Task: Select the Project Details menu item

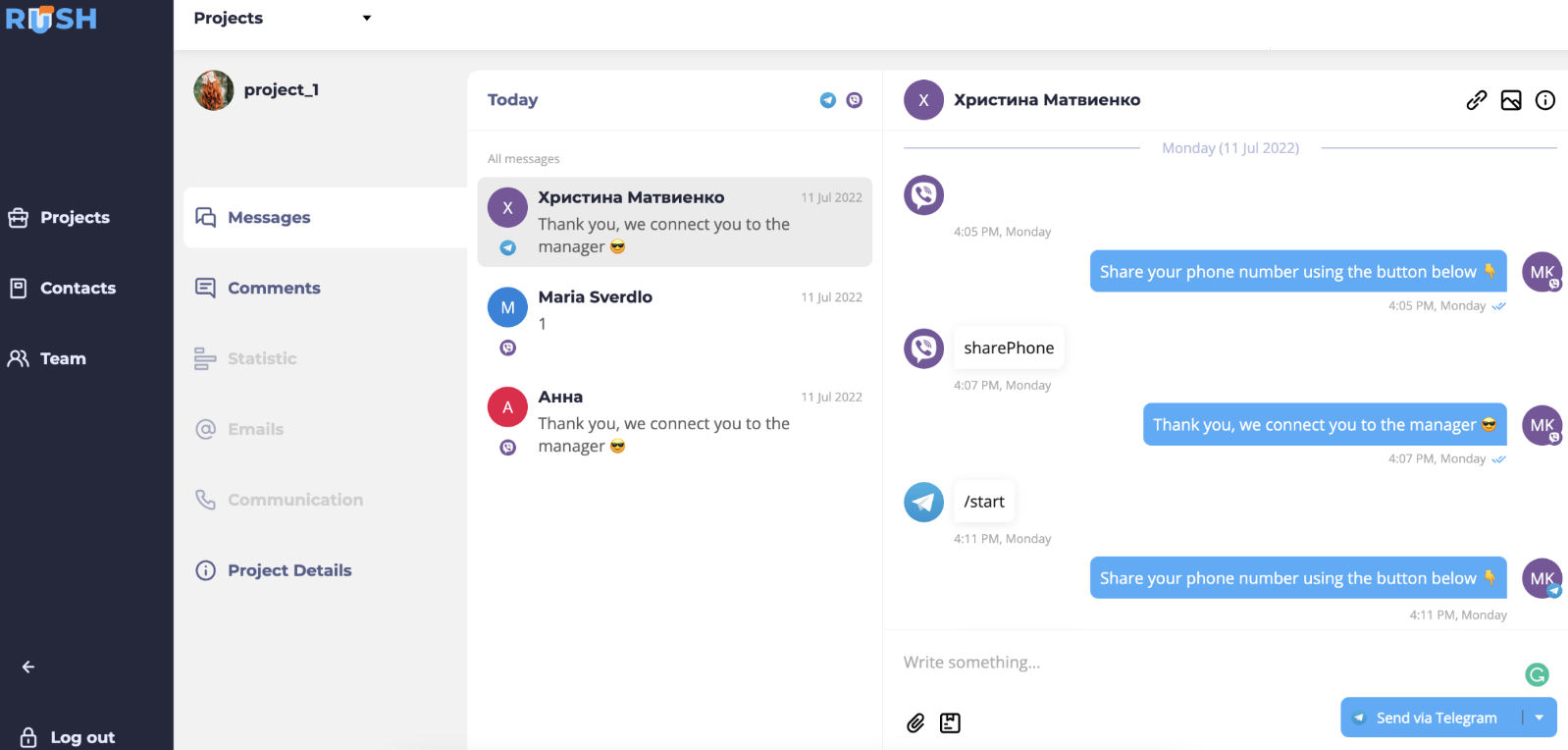Action: click(x=289, y=570)
